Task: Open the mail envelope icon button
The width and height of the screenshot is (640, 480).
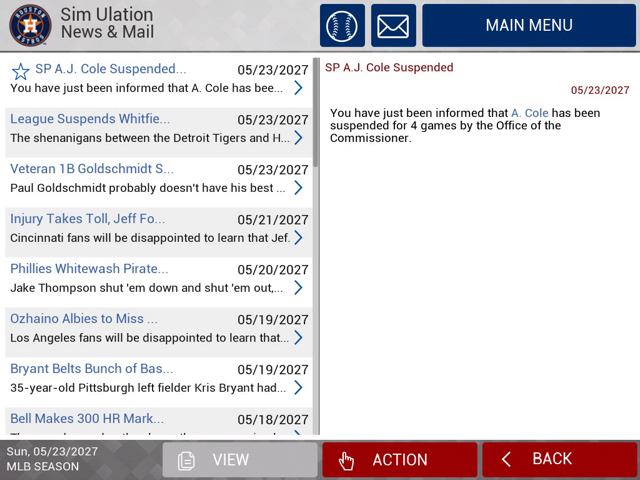Action: [x=393, y=25]
